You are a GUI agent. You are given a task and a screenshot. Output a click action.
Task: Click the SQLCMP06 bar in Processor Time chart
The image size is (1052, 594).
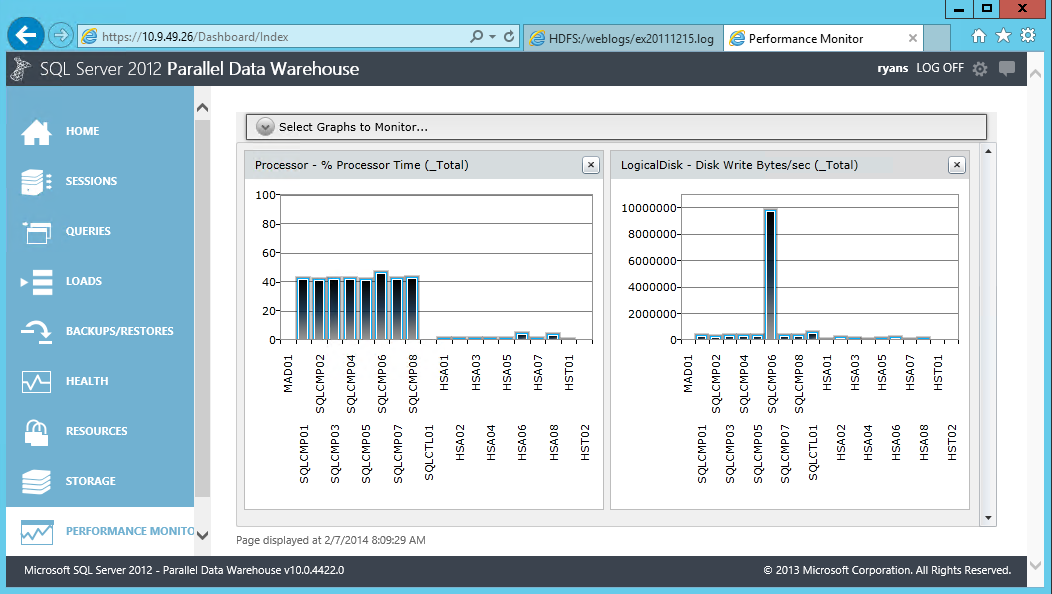tap(381, 307)
